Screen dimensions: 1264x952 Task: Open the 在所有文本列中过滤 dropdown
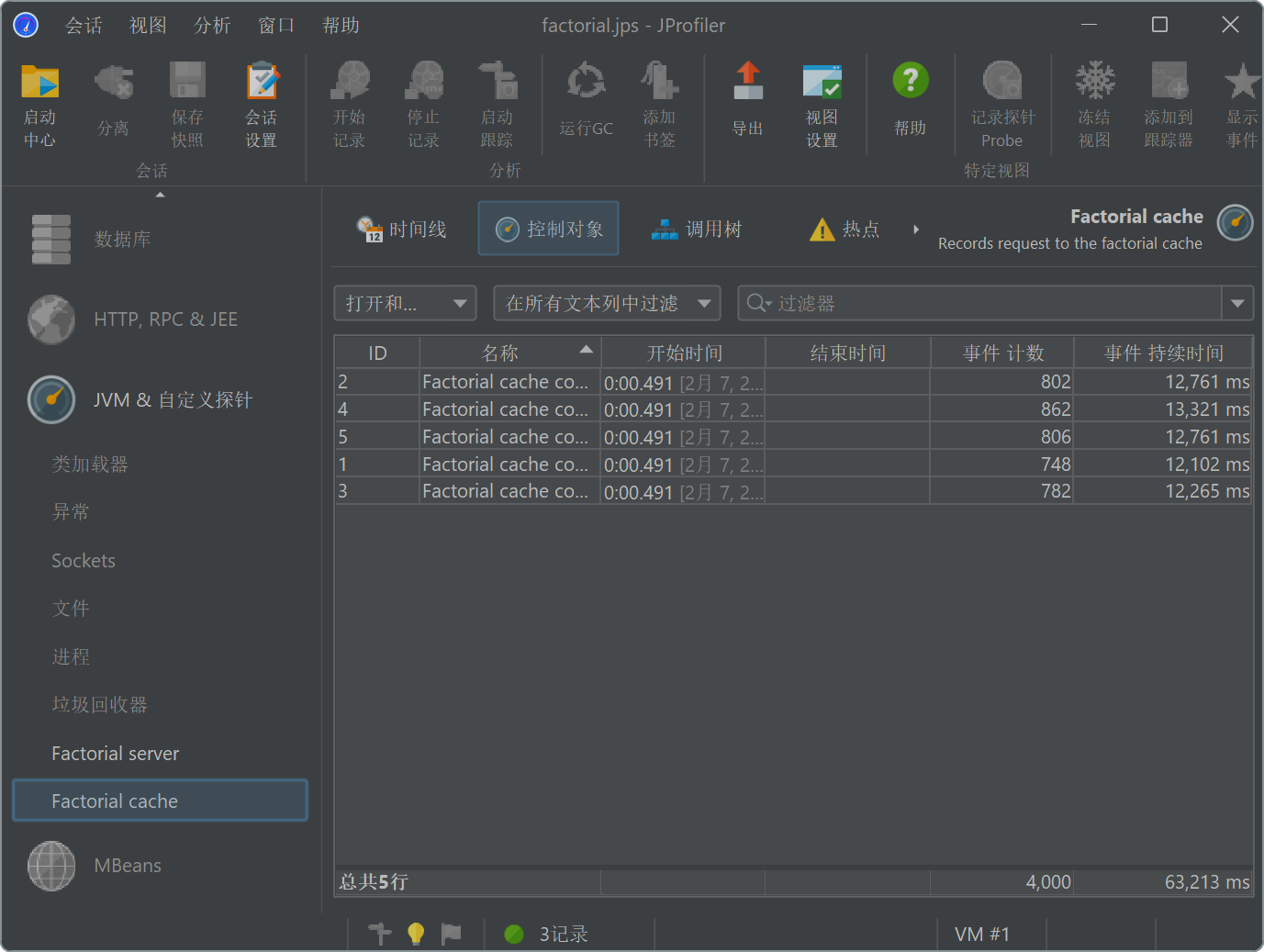607,303
